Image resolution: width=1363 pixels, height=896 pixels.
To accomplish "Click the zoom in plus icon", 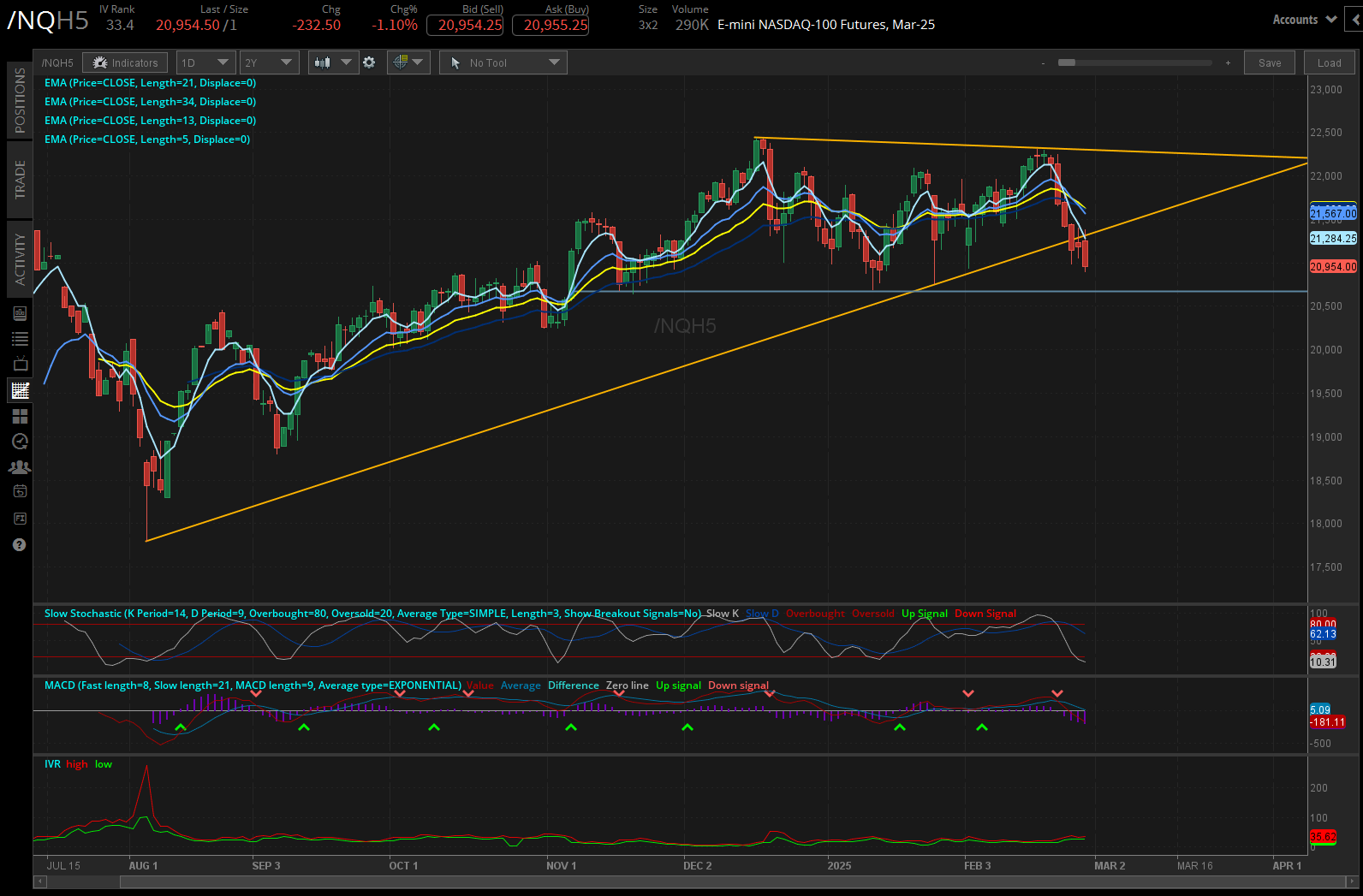I will tap(1228, 63).
